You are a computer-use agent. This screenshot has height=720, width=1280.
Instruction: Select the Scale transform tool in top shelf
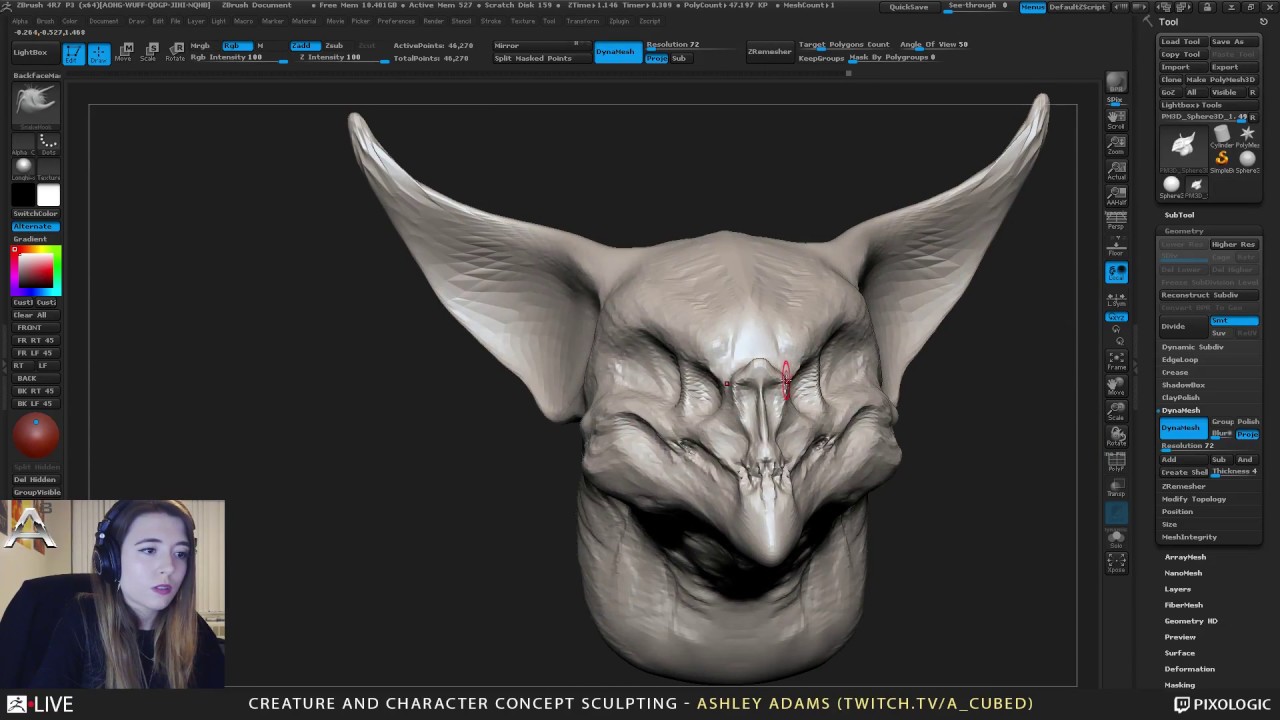coord(149,53)
